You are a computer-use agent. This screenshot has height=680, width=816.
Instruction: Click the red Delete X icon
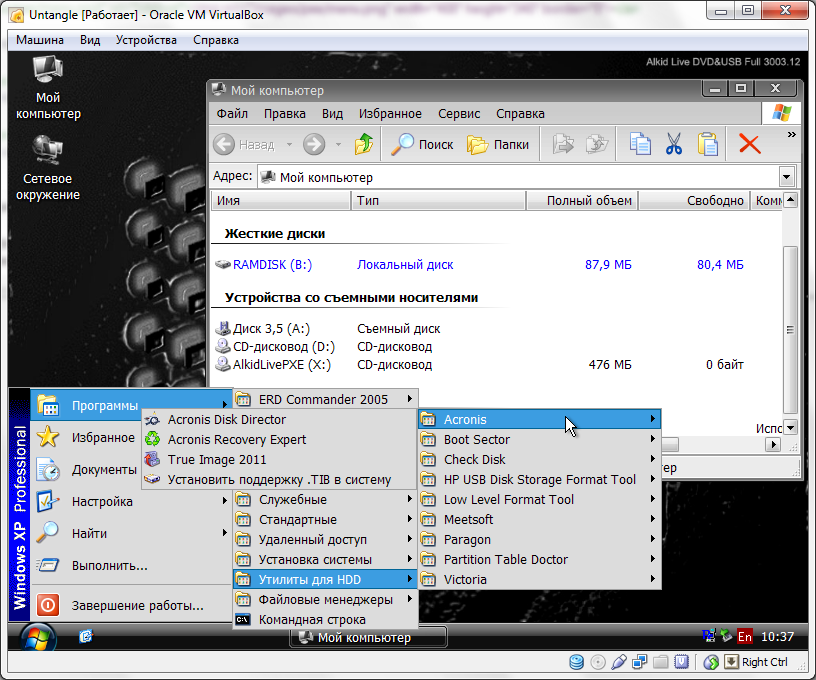pos(750,144)
